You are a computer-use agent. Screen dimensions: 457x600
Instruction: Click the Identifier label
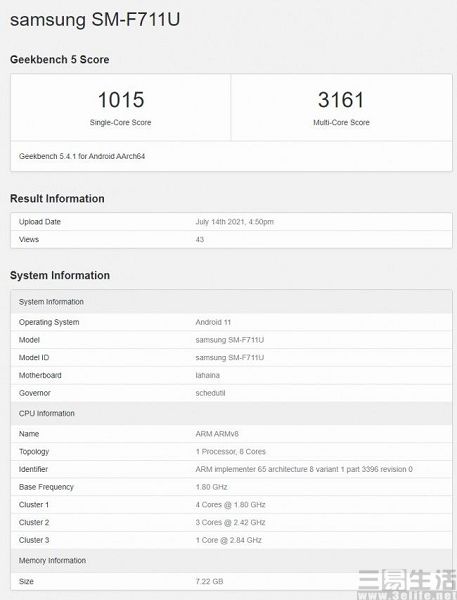(x=33, y=469)
